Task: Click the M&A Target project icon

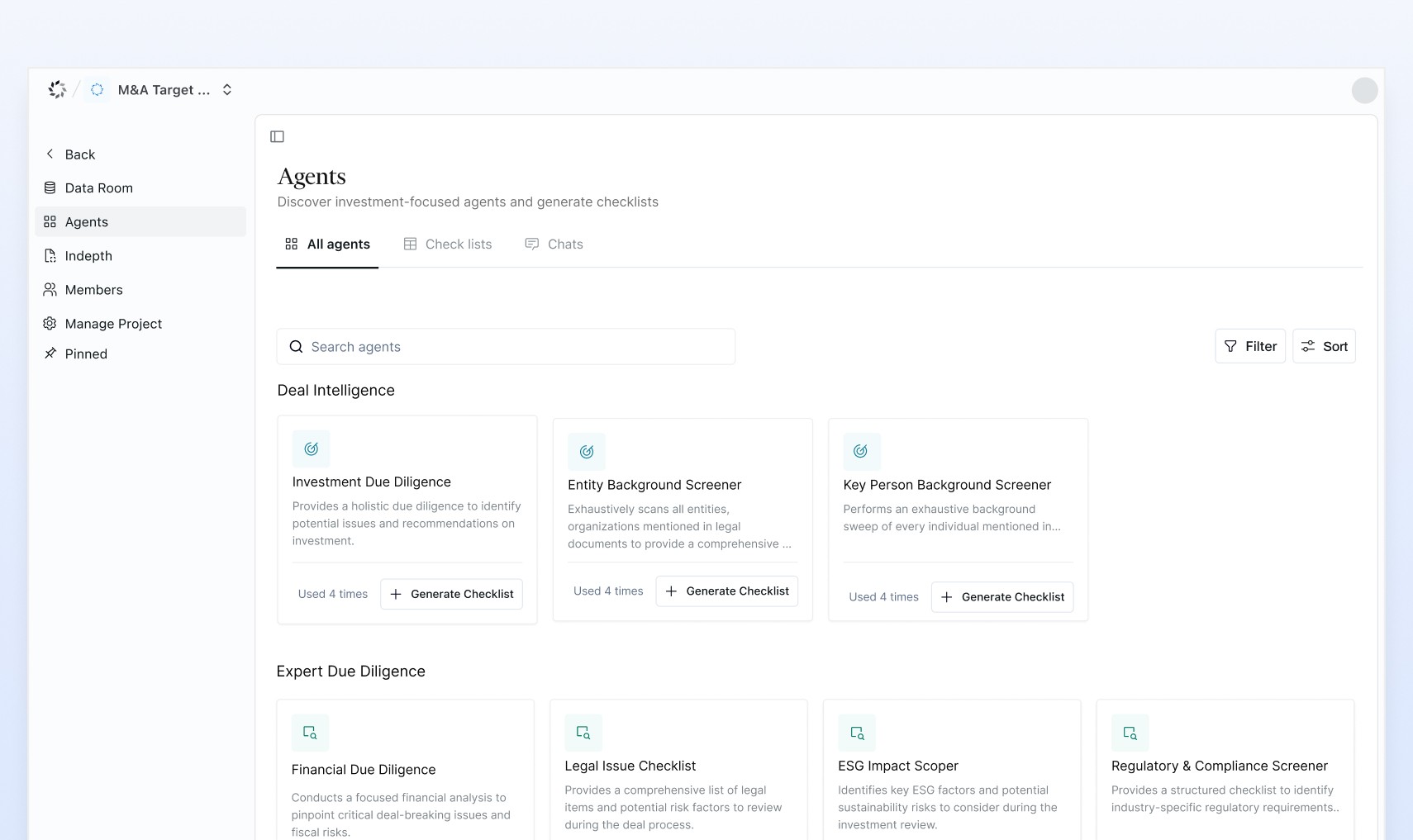Action: click(x=97, y=89)
